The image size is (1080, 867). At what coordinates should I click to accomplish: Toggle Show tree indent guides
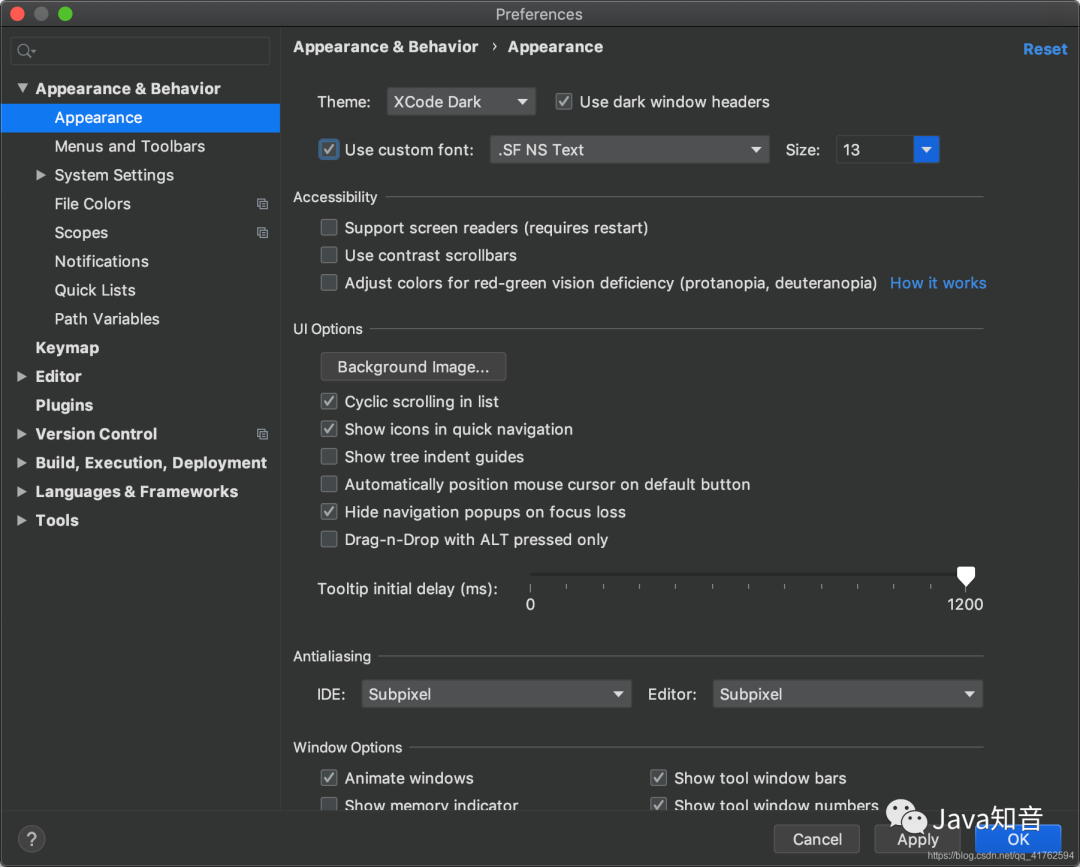tap(329, 457)
